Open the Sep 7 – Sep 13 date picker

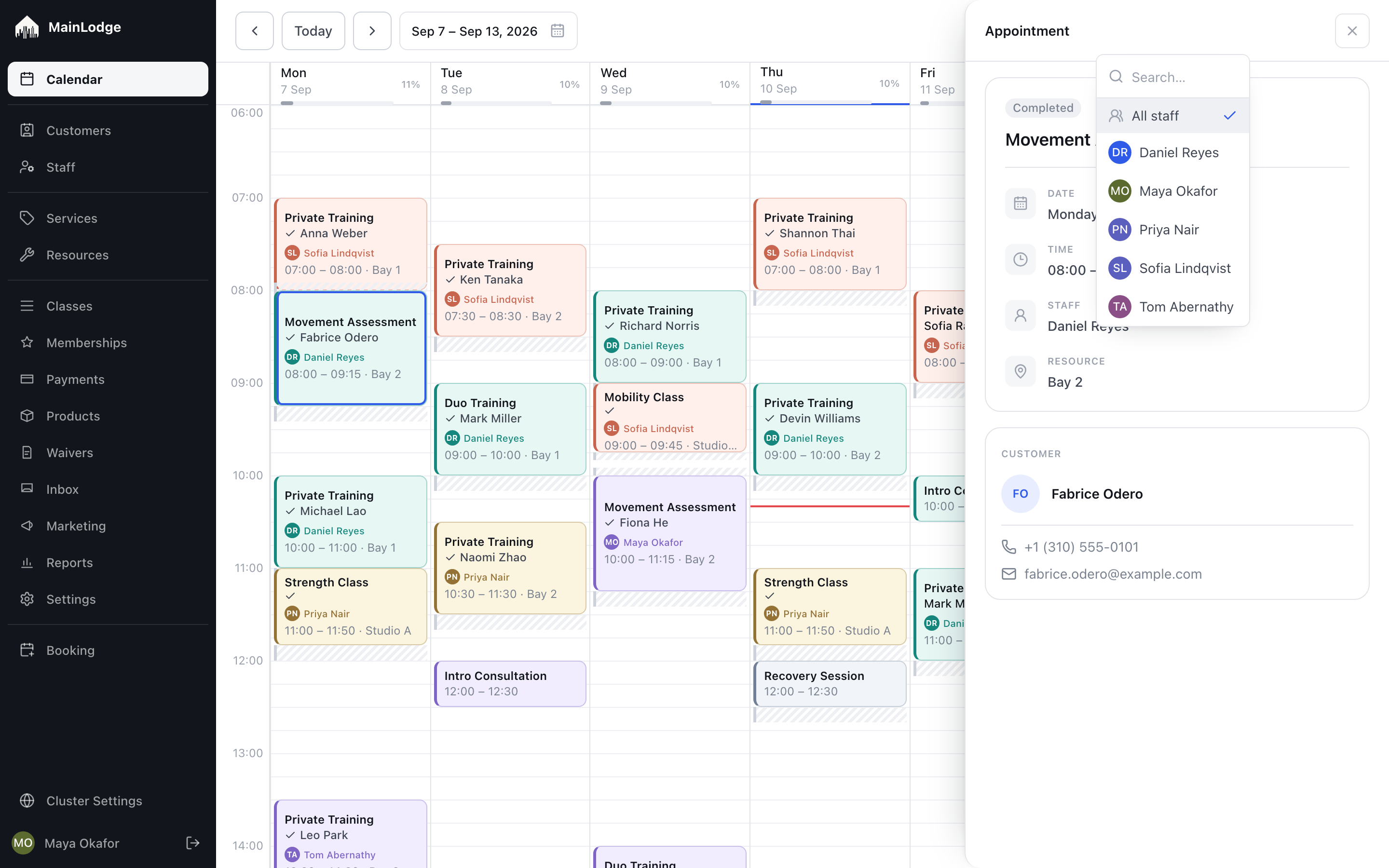click(x=489, y=31)
